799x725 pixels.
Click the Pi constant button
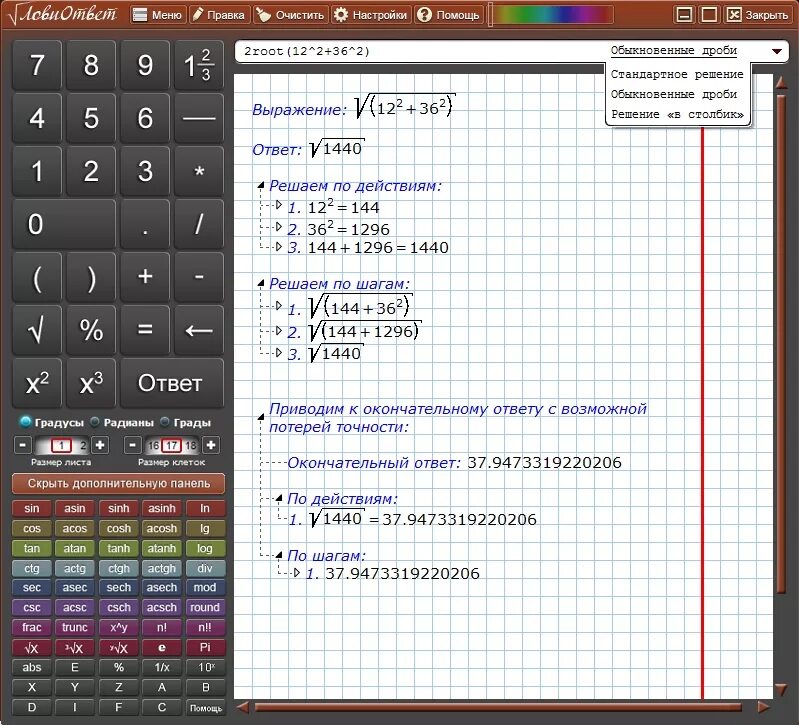[x=205, y=648]
